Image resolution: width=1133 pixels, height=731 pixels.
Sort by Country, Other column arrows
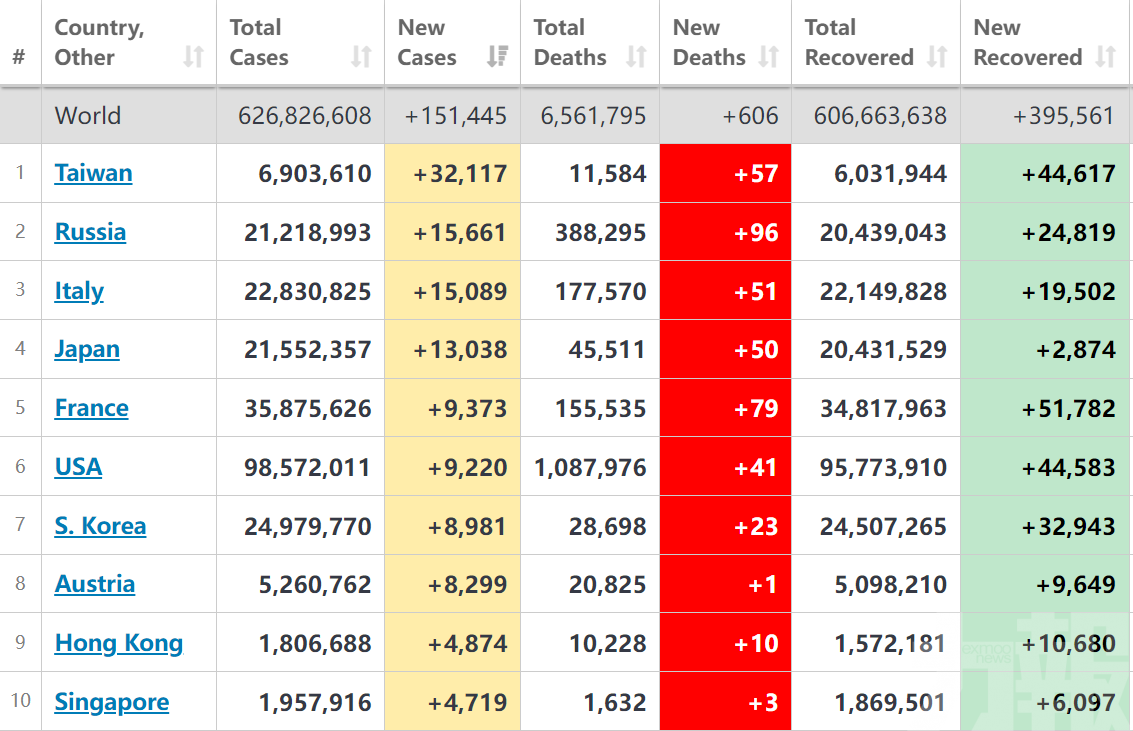(193, 56)
